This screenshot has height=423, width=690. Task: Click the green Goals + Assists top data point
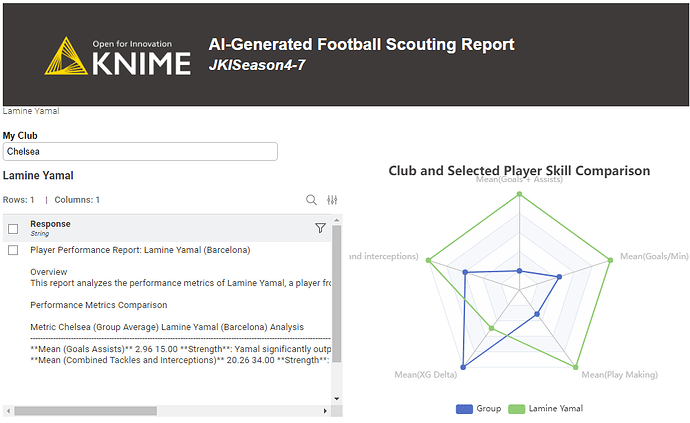point(519,194)
